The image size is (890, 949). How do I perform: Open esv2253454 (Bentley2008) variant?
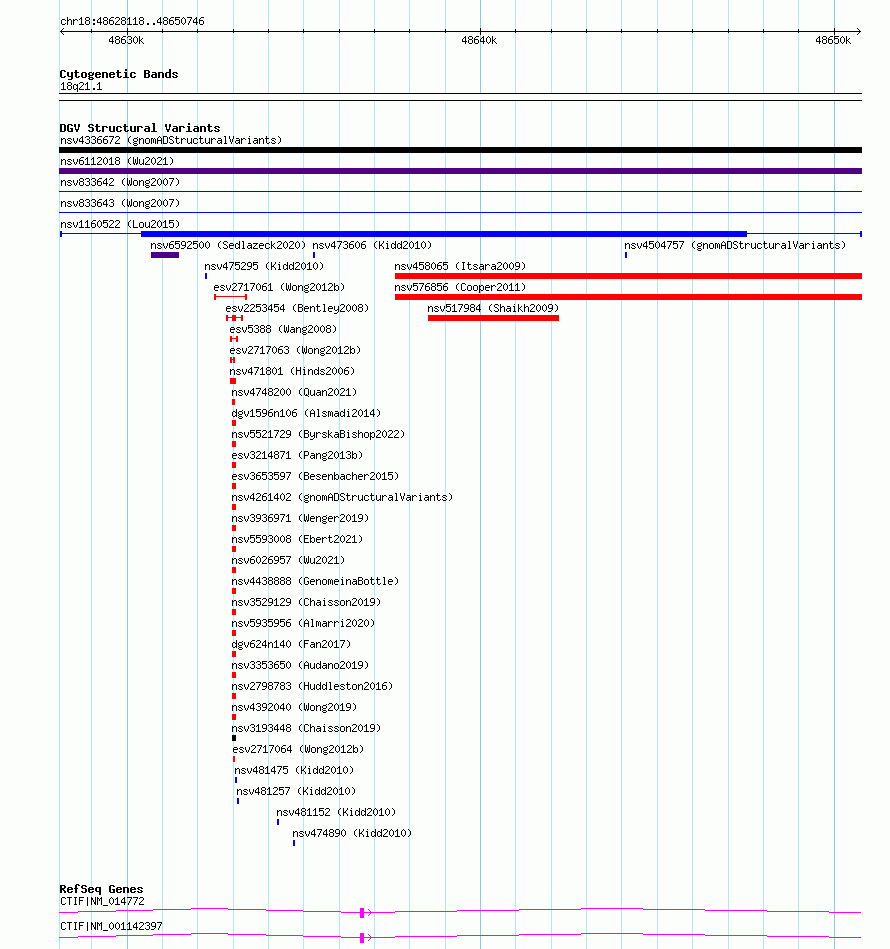pyautogui.click(x=297, y=308)
